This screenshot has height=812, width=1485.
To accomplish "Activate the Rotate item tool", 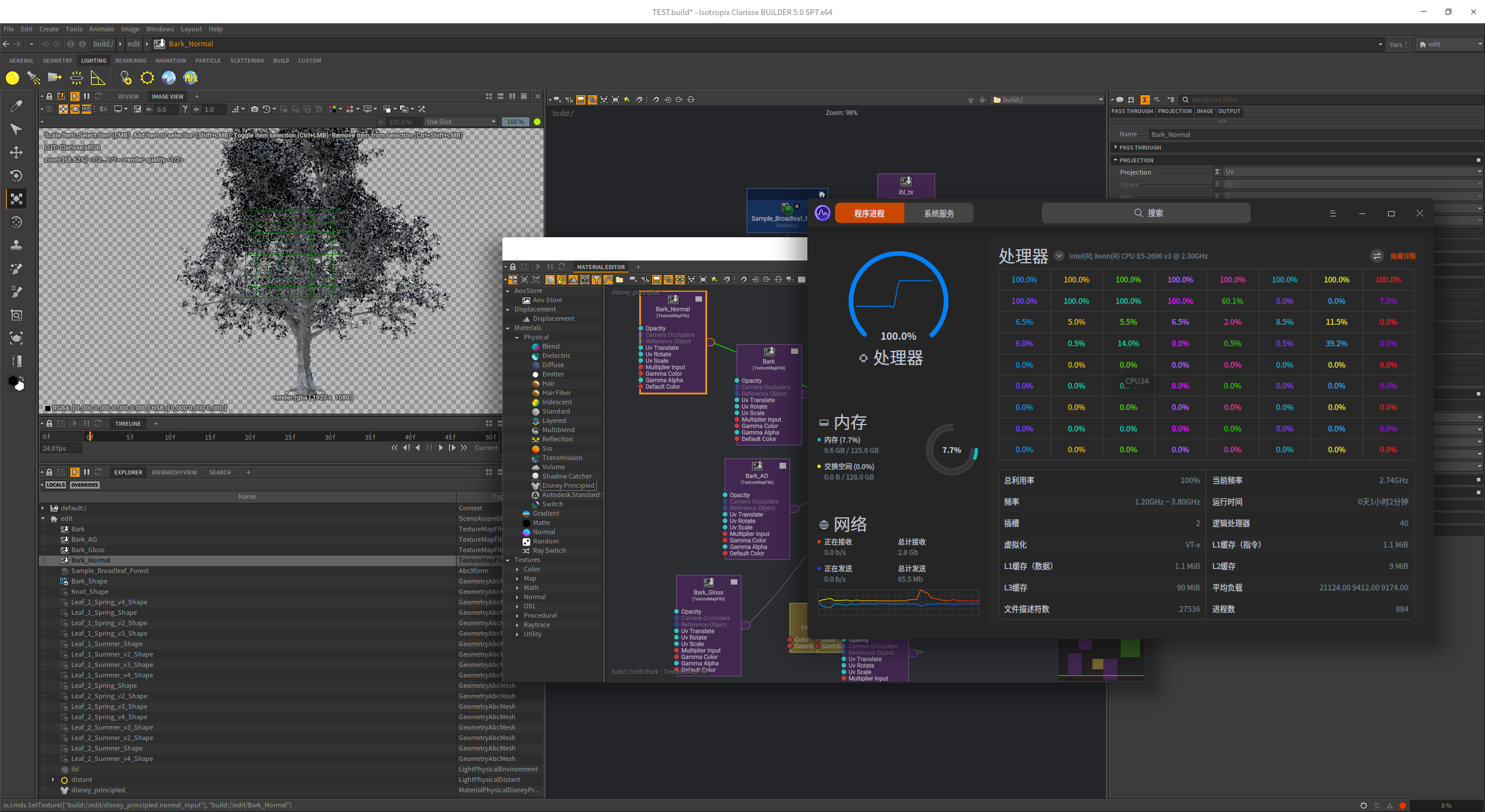I will click(x=16, y=176).
